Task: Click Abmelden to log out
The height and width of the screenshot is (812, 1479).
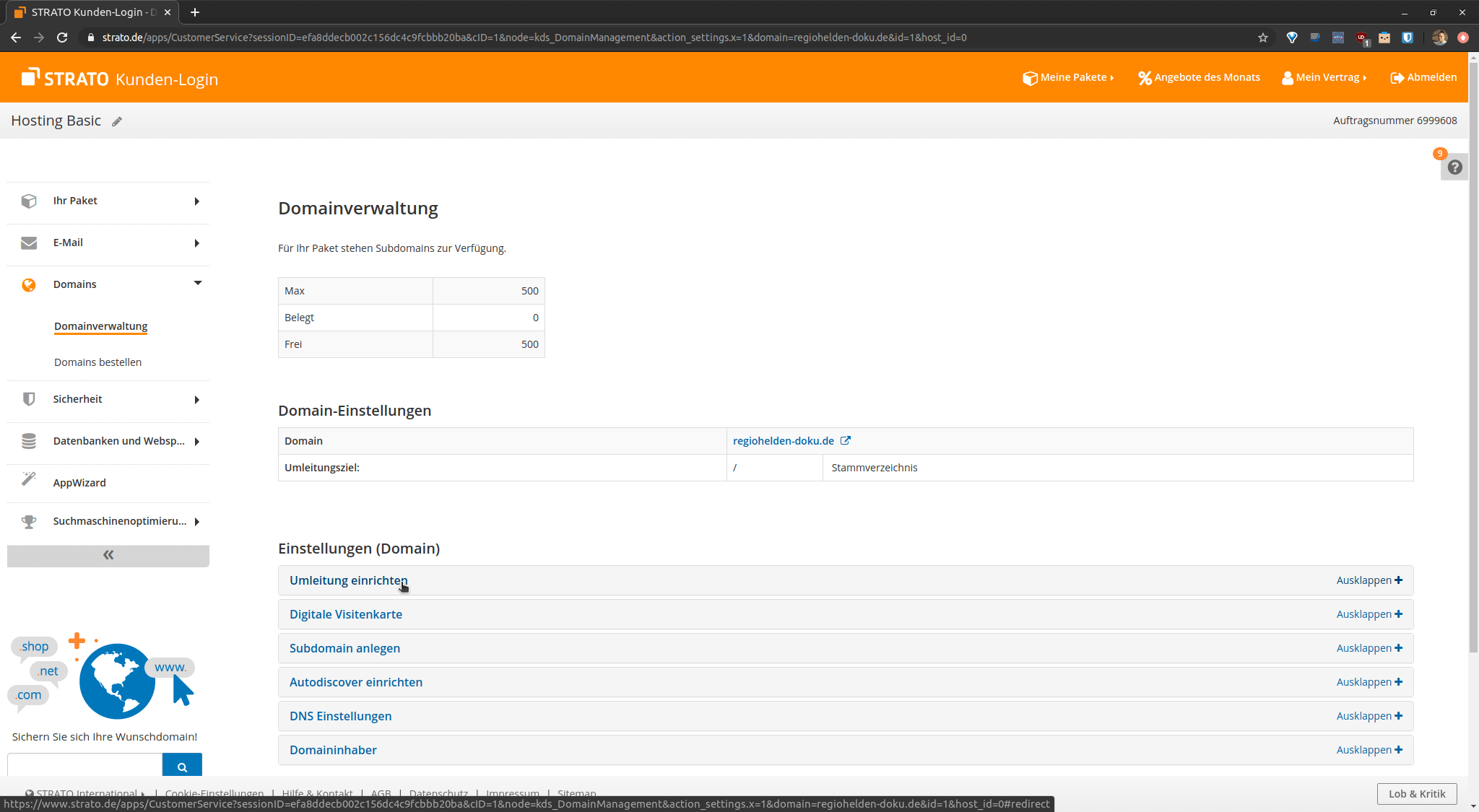Action: 1423,77
